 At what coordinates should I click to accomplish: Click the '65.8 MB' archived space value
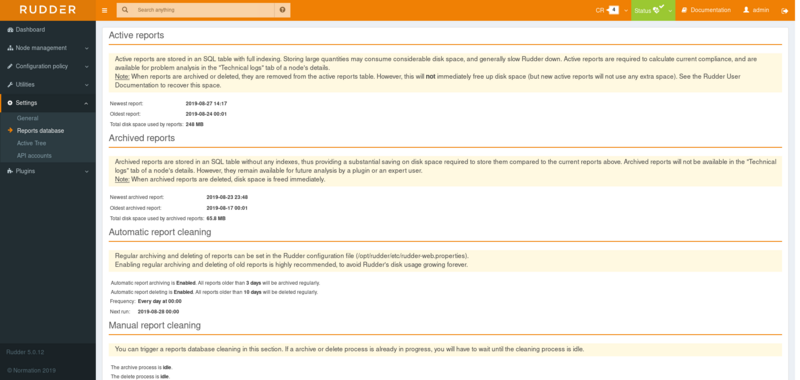pyautogui.click(x=216, y=218)
